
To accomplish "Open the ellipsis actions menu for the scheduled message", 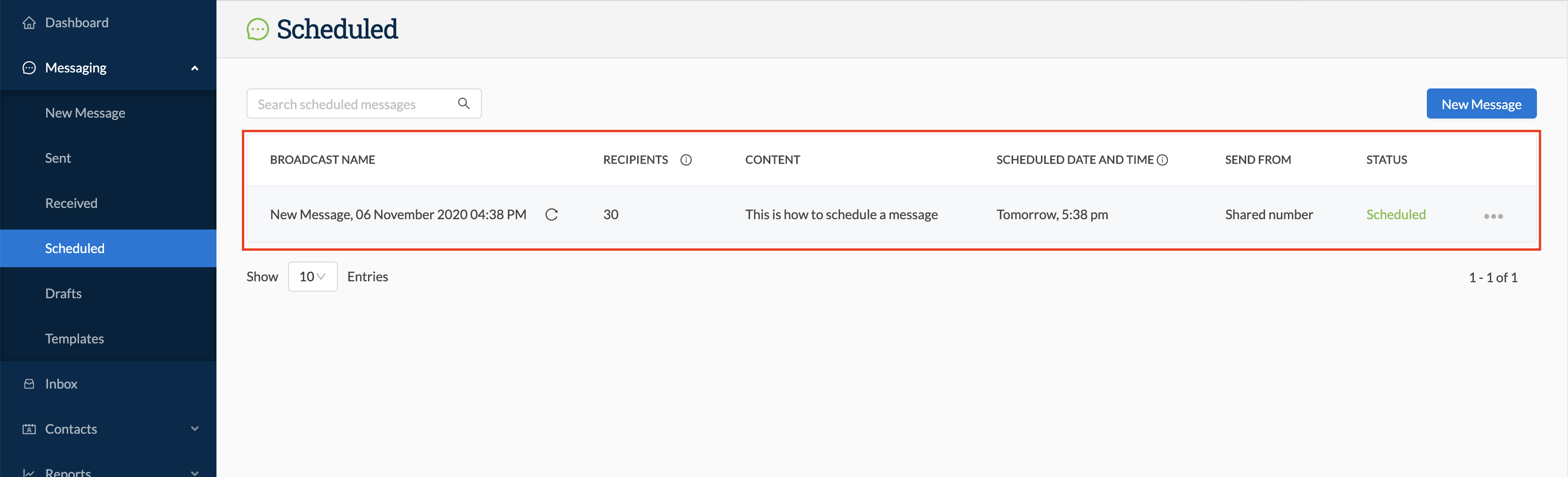I will pyautogui.click(x=1493, y=215).
